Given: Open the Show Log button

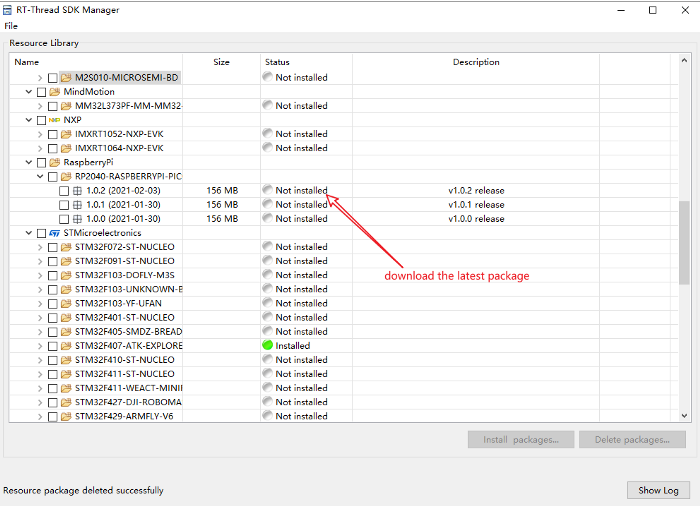Looking at the screenshot, I should coord(658,490).
